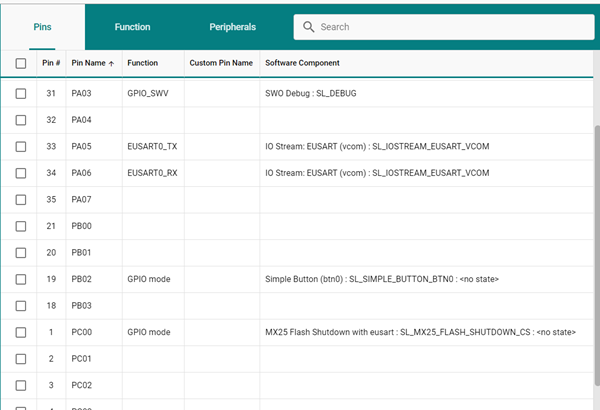Sort by Pin Name column arrow

pyautogui.click(x=111, y=63)
